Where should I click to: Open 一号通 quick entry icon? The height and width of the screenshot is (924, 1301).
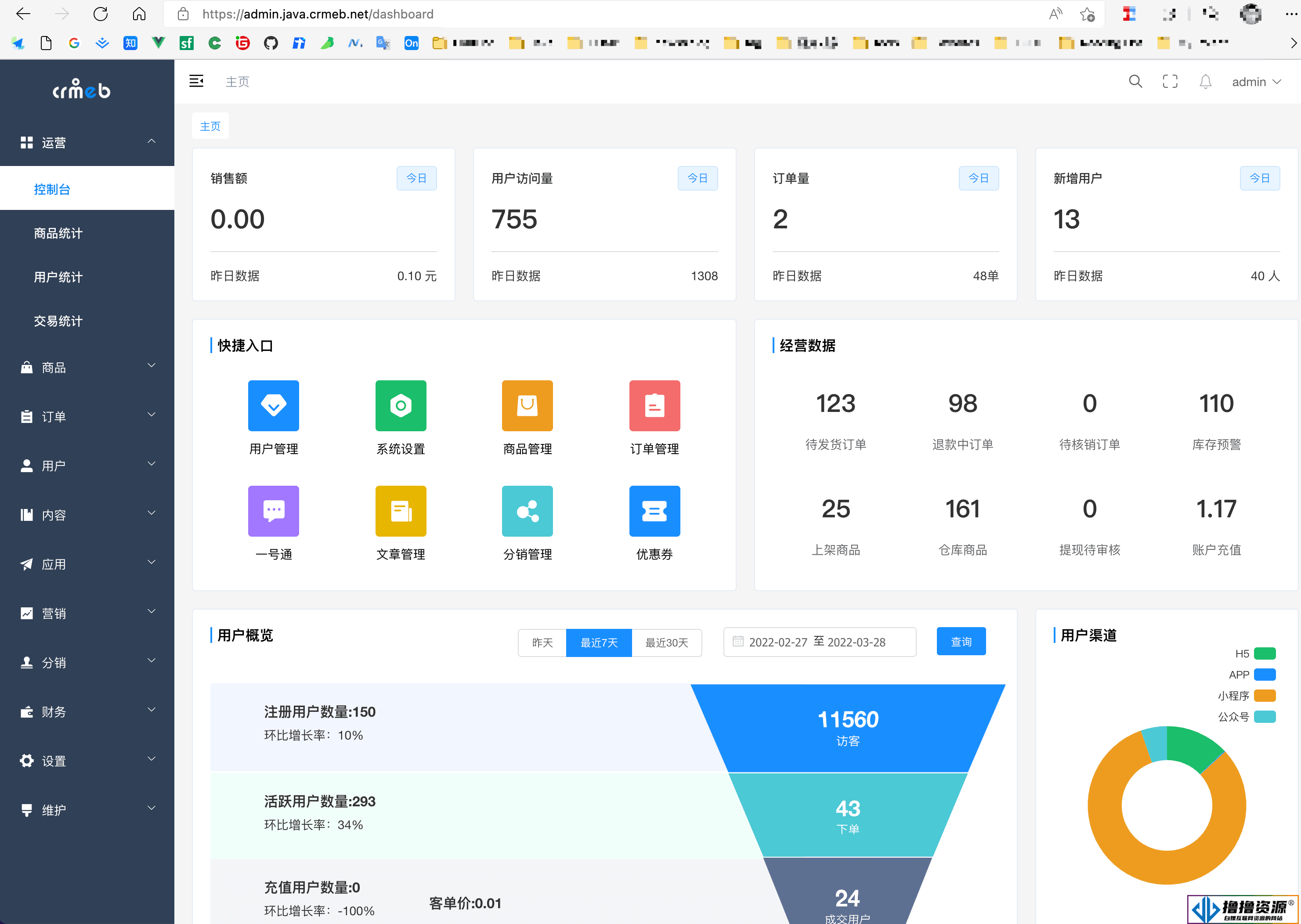point(273,511)
